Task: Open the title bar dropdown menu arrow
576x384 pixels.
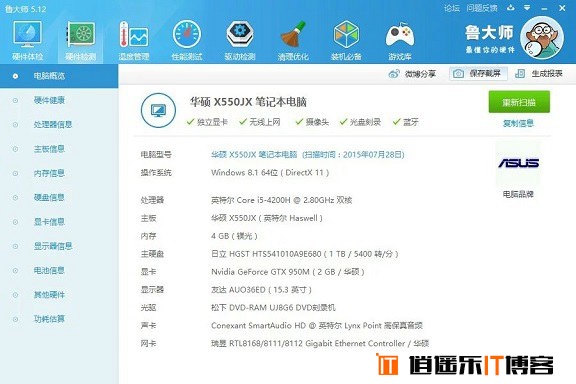Action: click(x=527, y=7)
